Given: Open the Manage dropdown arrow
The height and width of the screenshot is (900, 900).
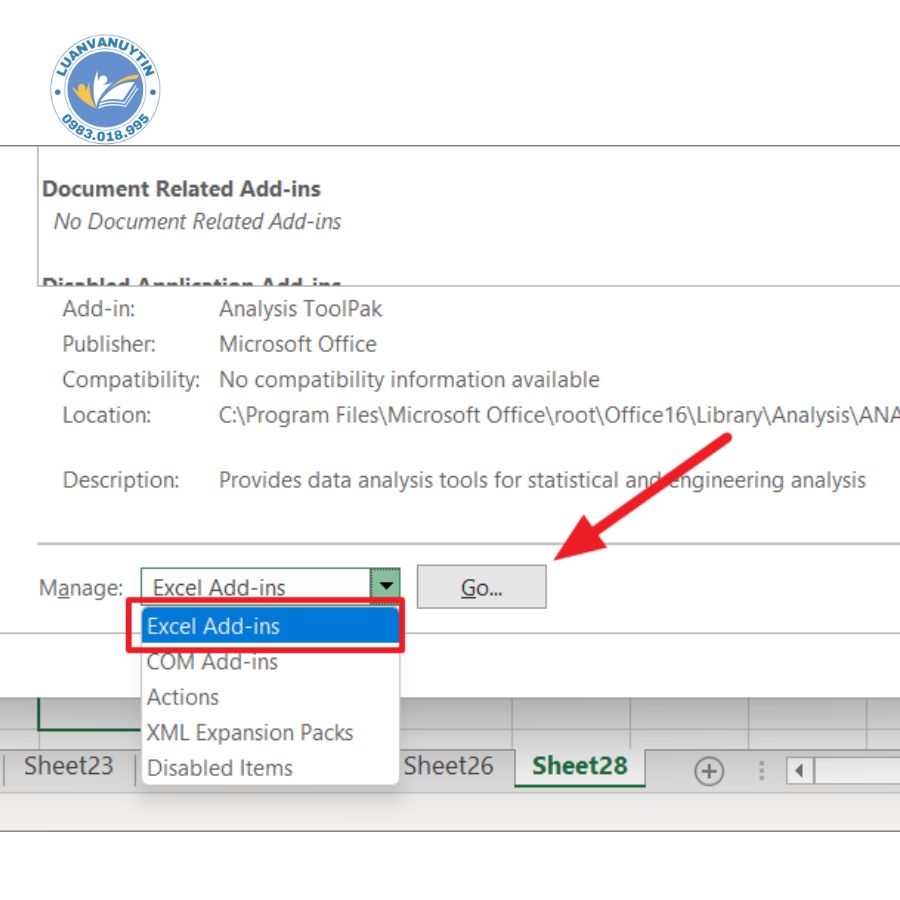Looking at the screenshot, I should [385, 587].
